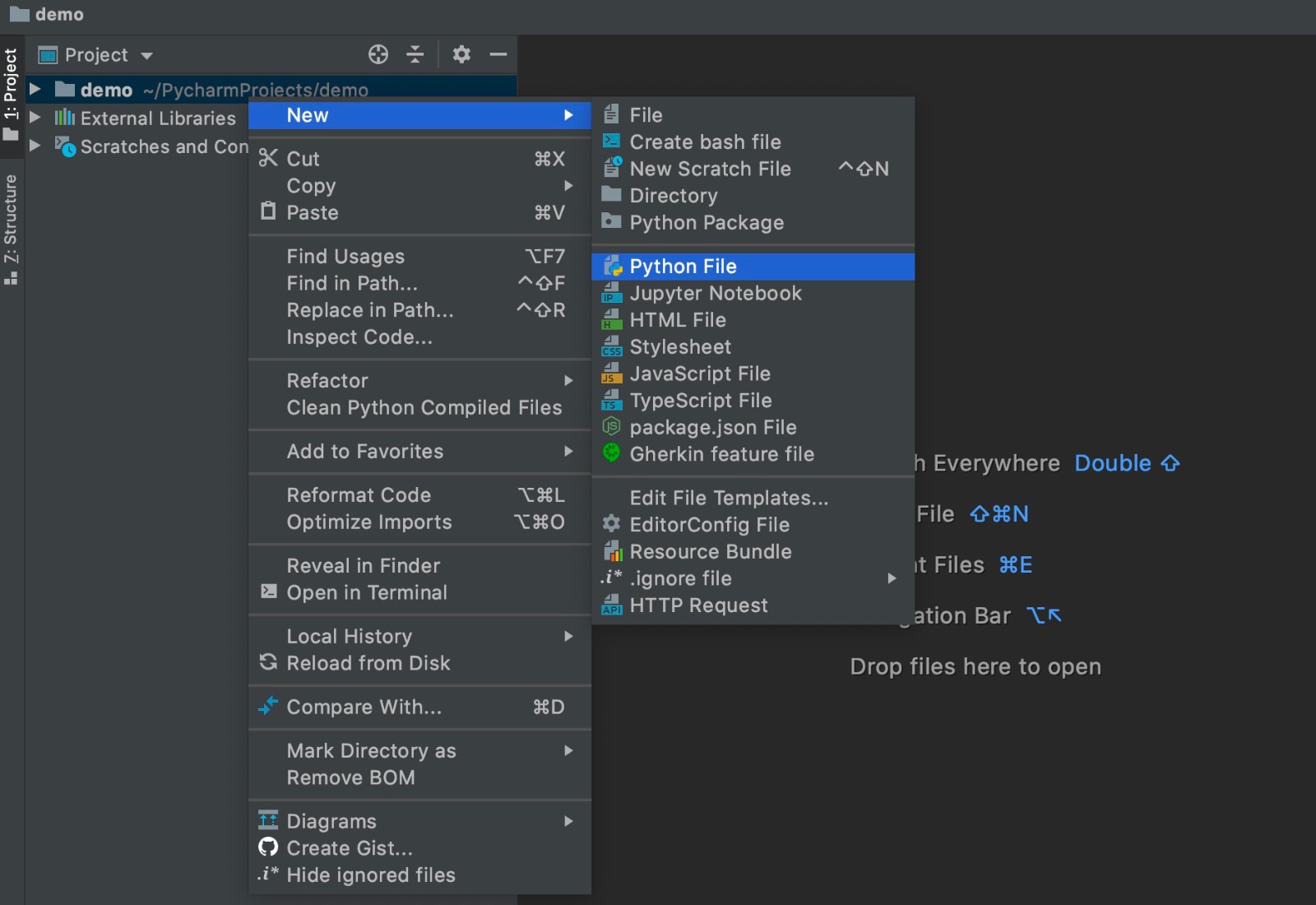
Task: Click the Directory folder icon
Action: [611, 194]
